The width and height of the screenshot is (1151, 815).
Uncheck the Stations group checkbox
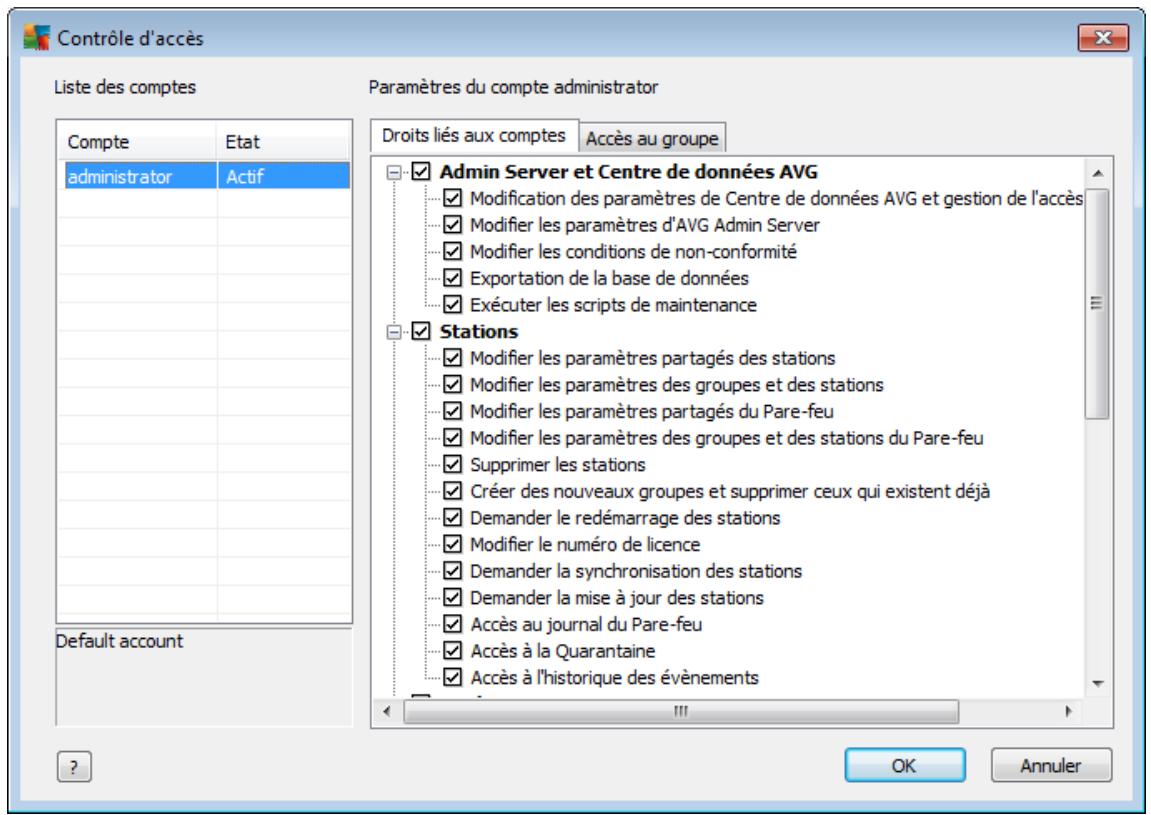(x=421, y=331)
